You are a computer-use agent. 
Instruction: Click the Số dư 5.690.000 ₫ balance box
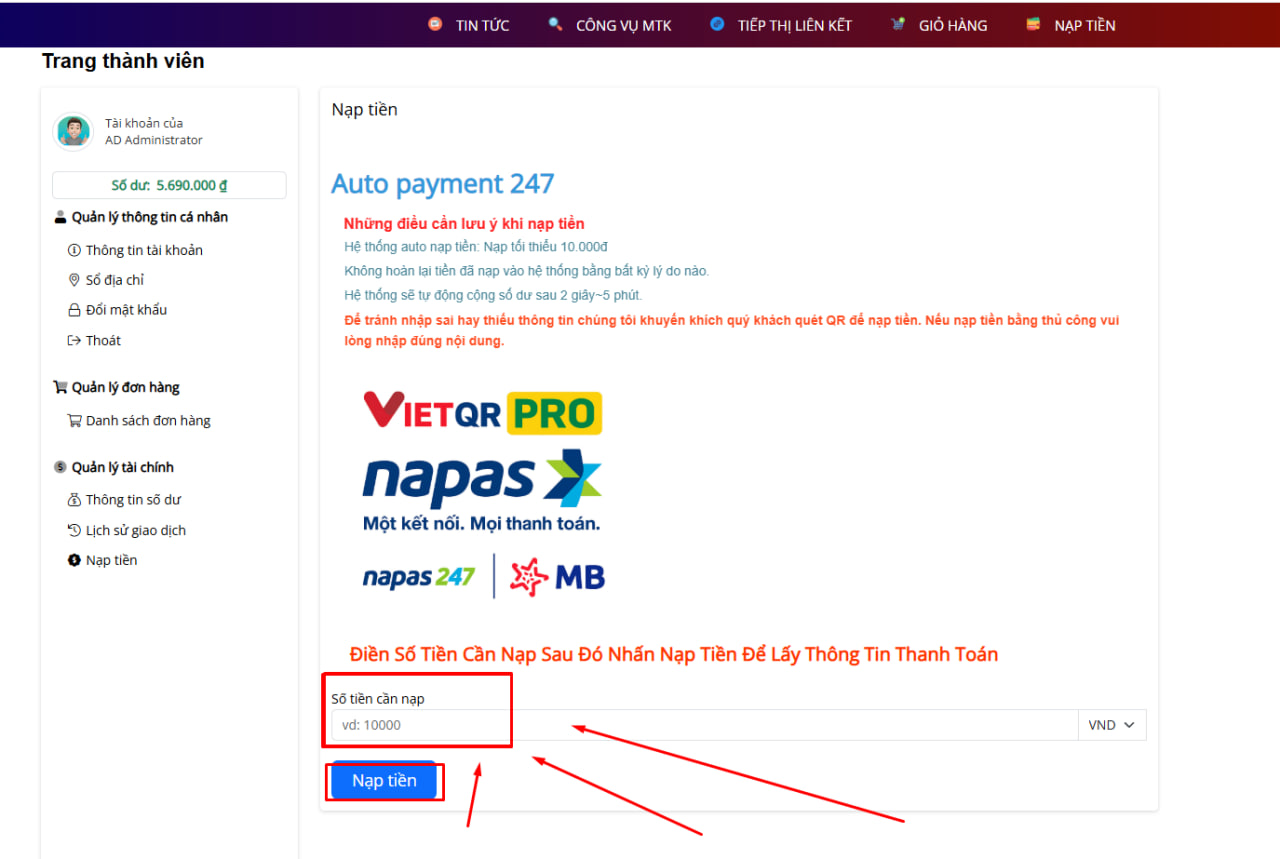click(x=169, y=185)
